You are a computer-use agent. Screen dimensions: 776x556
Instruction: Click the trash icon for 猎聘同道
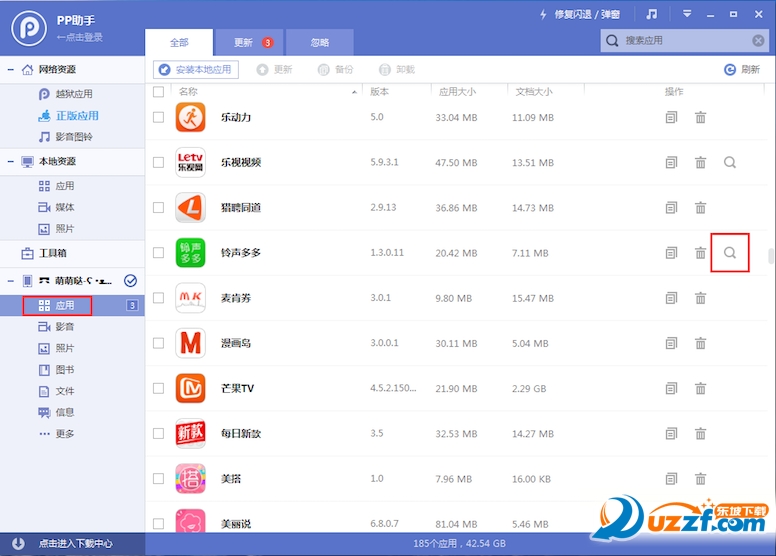[700, 207]
